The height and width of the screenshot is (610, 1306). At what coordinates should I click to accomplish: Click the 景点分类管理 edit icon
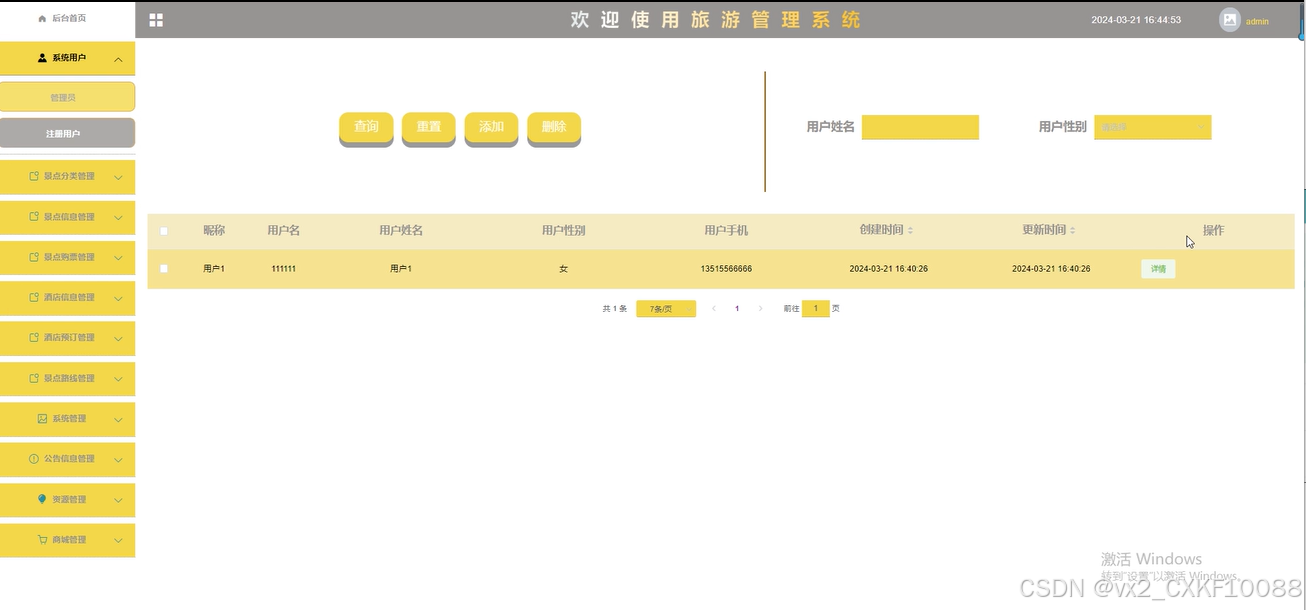tap(34, 176)
